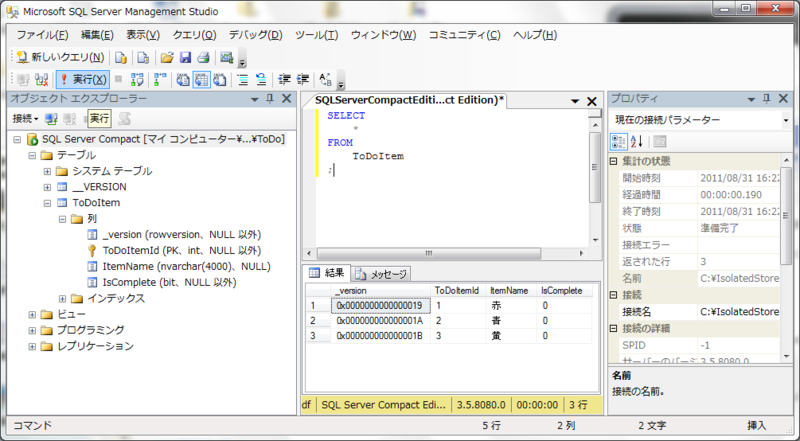Screen dimensions: 800x441
Task: Comment out the selected lines
Action: (243, 79)
